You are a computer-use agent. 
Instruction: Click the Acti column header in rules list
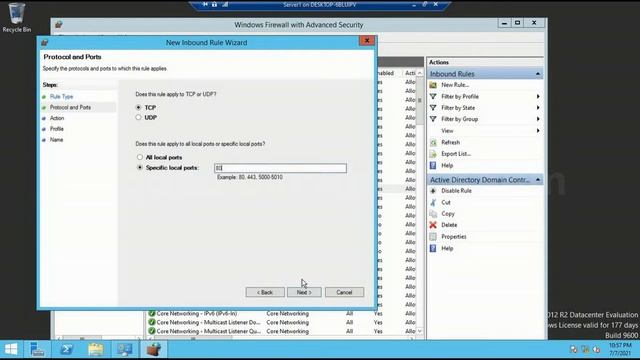click(x=410, y=73)
